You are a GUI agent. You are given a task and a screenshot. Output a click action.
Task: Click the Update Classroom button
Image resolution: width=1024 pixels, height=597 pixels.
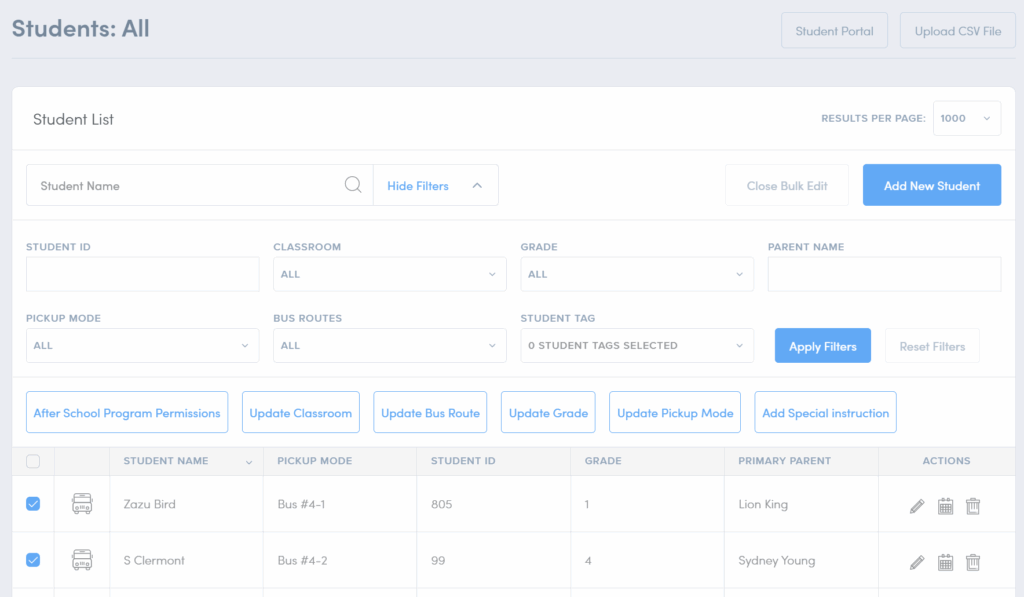[300, 412]
